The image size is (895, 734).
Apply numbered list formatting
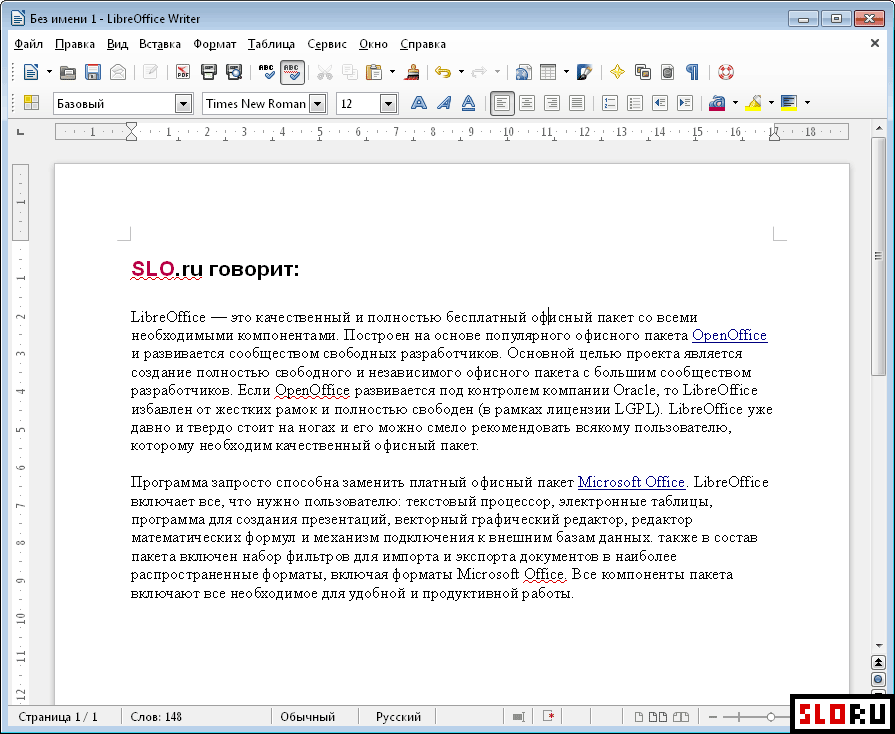[x=610, y=103]
